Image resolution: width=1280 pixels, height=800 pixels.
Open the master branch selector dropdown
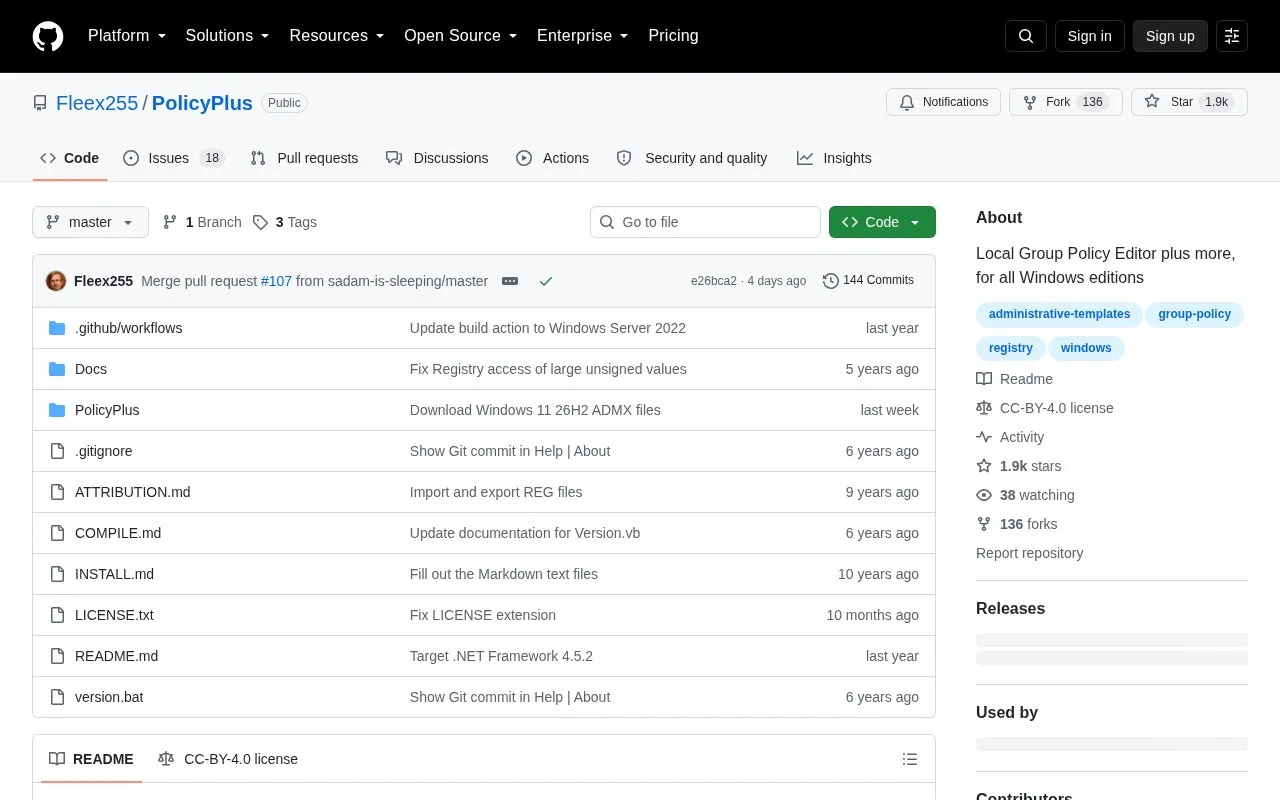90,222
